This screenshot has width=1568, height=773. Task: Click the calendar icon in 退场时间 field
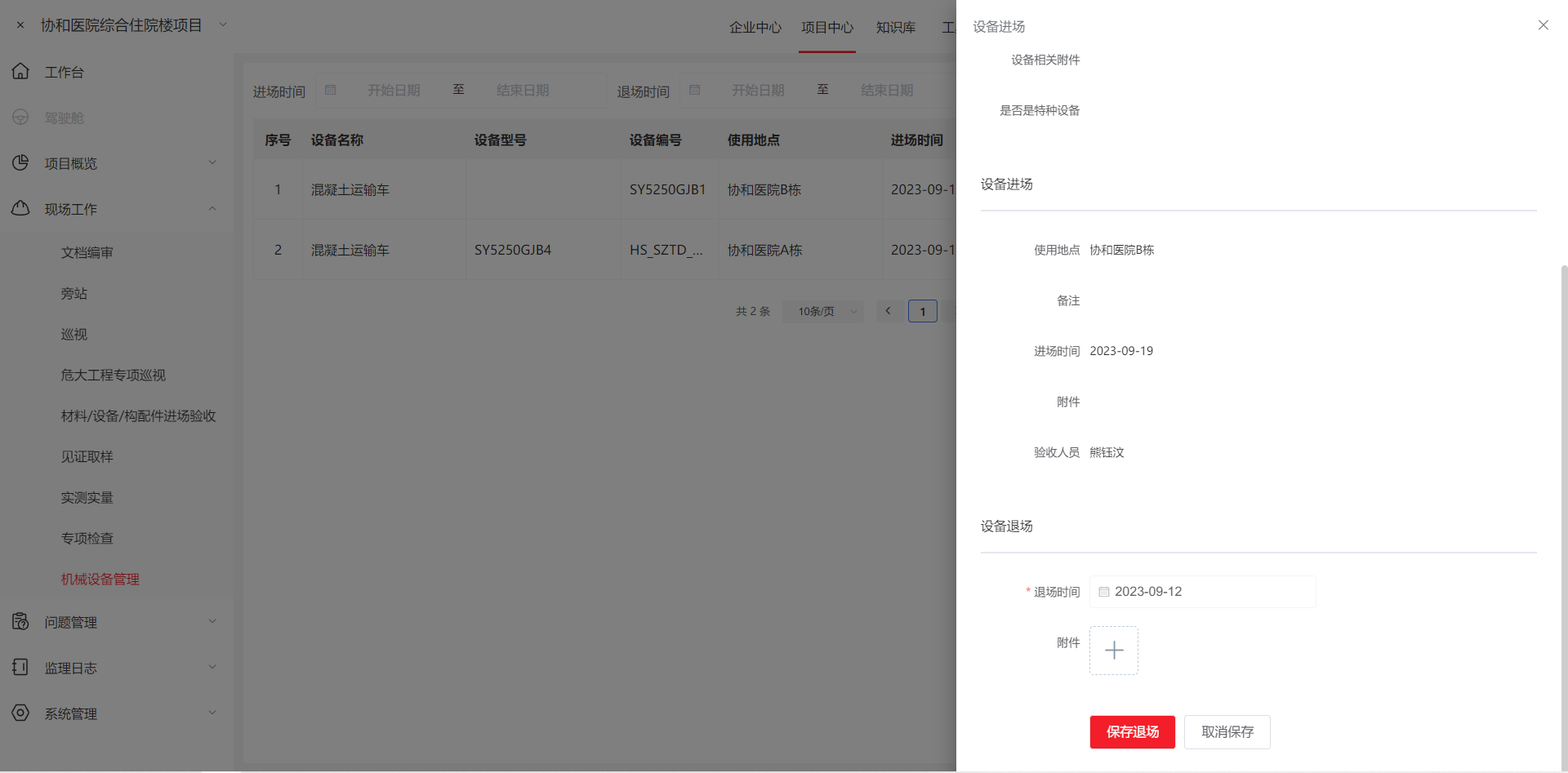pyautogui.click(x=1103, y=592)
